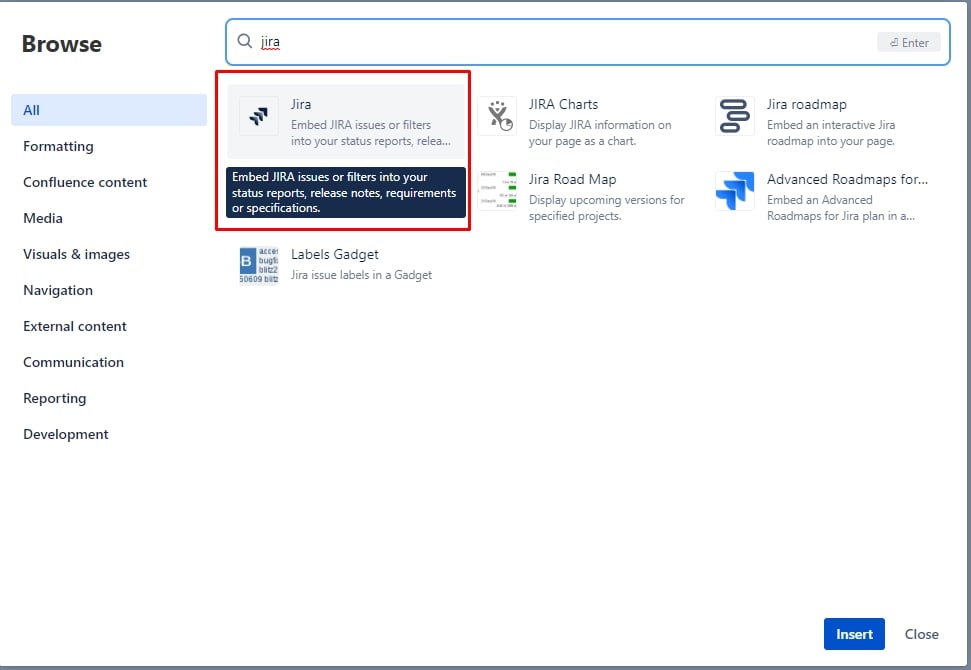Select the All category
The height and width of the screenshot is (670, 971).
click(x=109, y=110)
